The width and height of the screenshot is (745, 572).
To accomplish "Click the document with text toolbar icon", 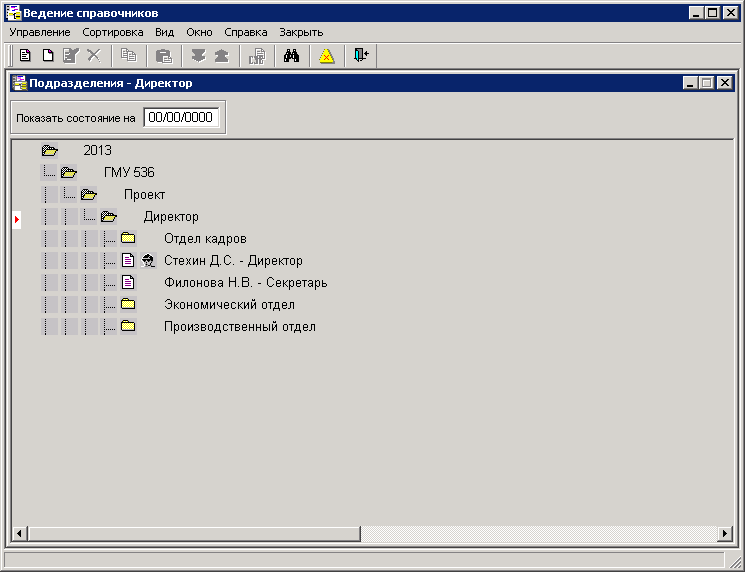I will click(x=25, y=56).
